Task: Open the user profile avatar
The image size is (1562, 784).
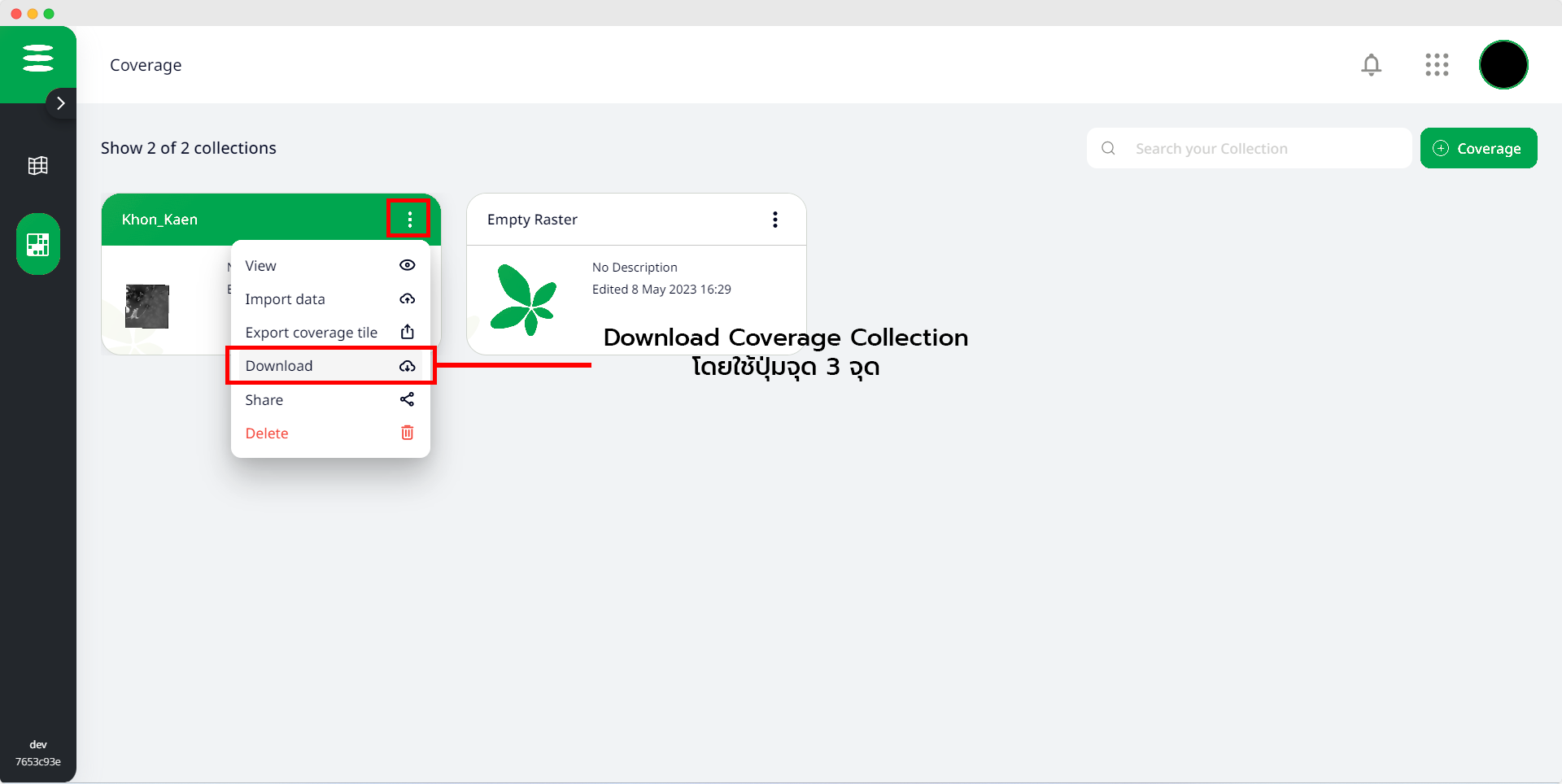Action: point(1503,65)
